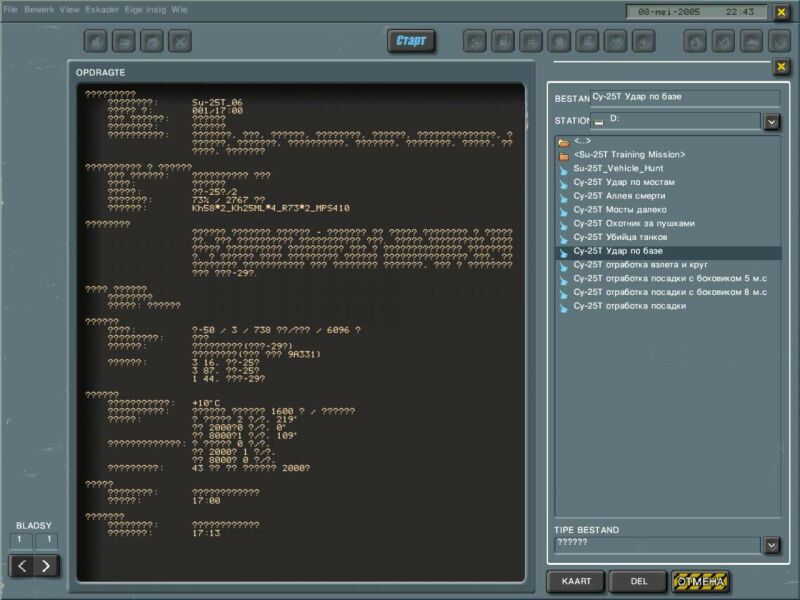Click the ОТМЕНА cancel button
The width and height of the screenshot is (800, 600).
[701, 582]
